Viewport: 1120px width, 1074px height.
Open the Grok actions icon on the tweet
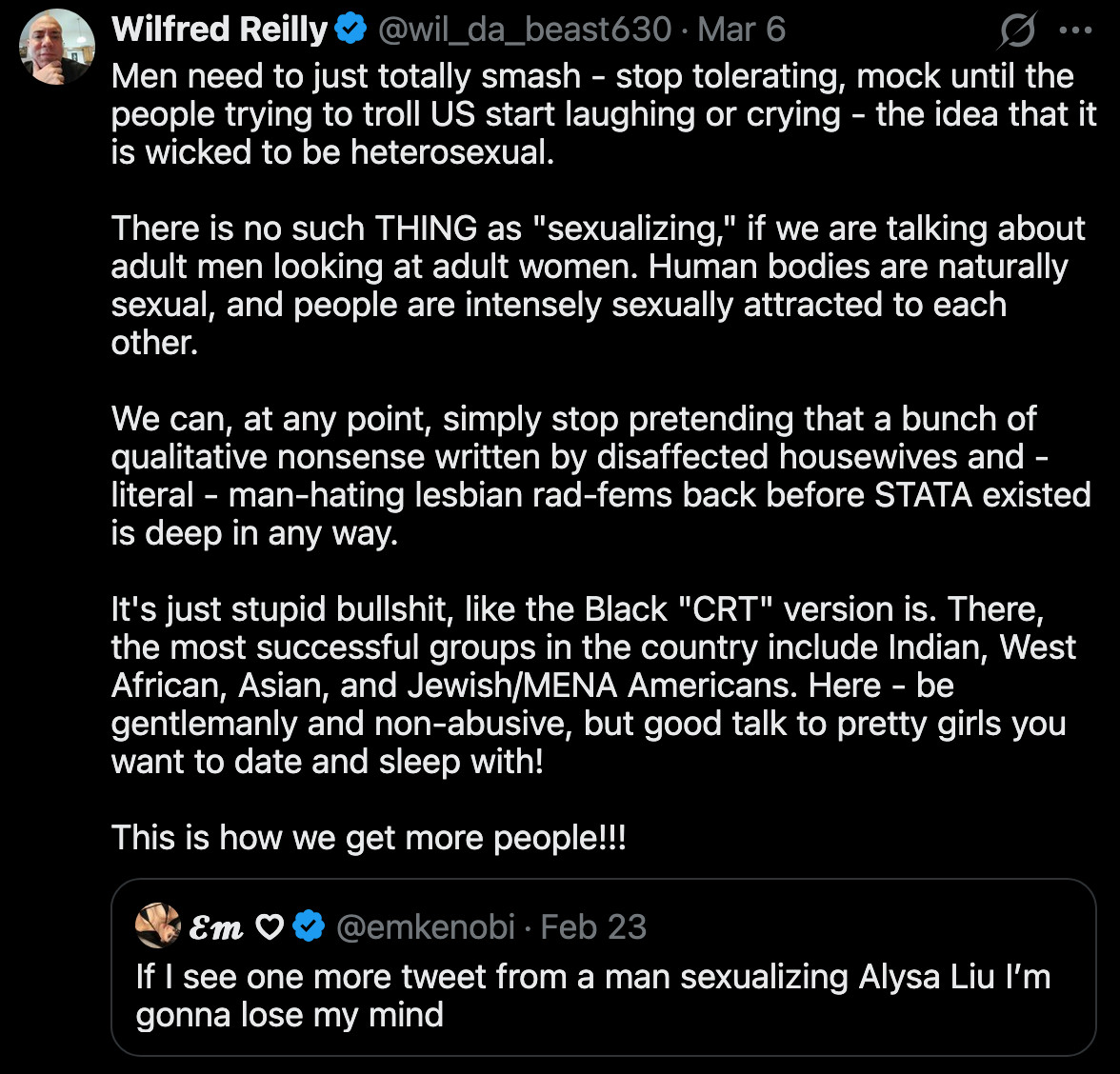click(x=1017, y=30)
